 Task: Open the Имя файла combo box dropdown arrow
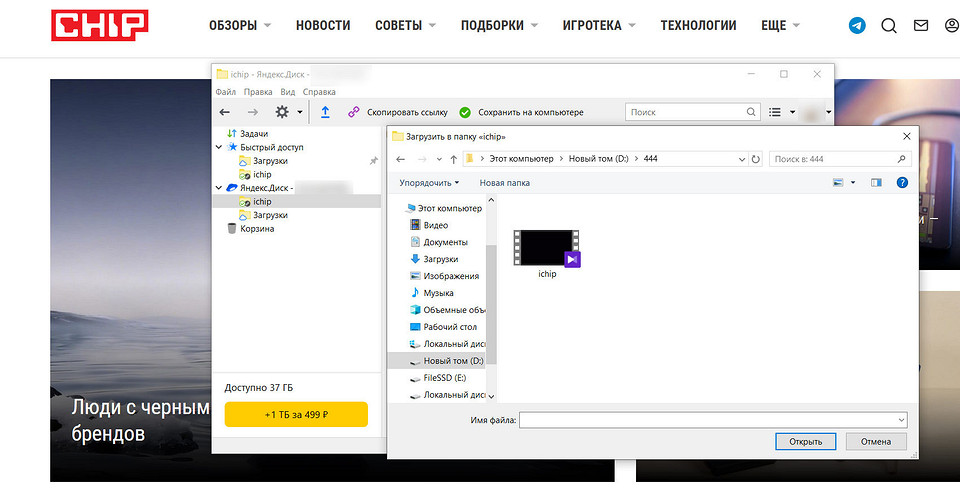click(x=901, y=421)
